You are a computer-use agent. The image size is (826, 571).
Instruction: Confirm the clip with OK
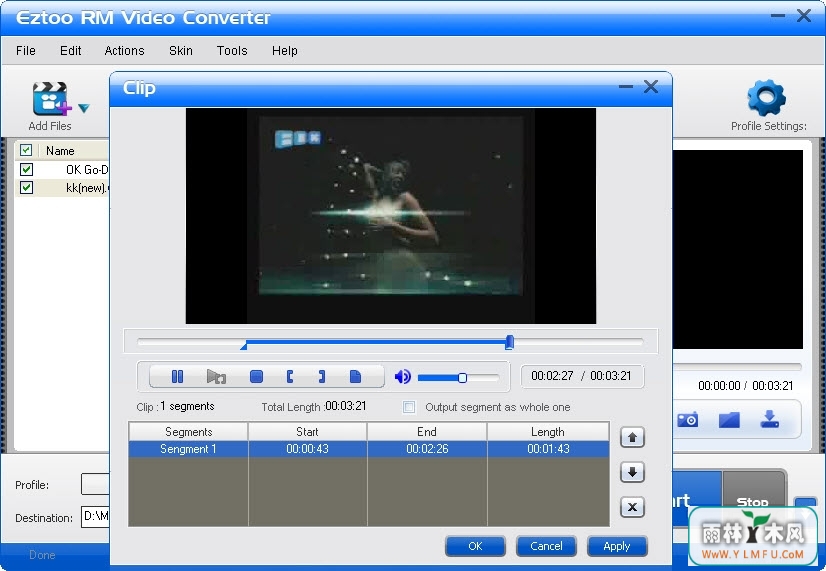tap(475, 546)
